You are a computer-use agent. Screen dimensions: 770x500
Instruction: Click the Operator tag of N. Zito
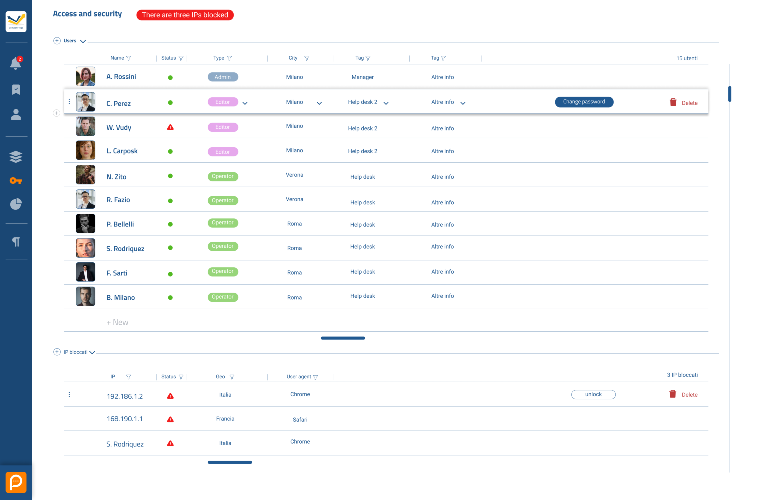[223, 176]
